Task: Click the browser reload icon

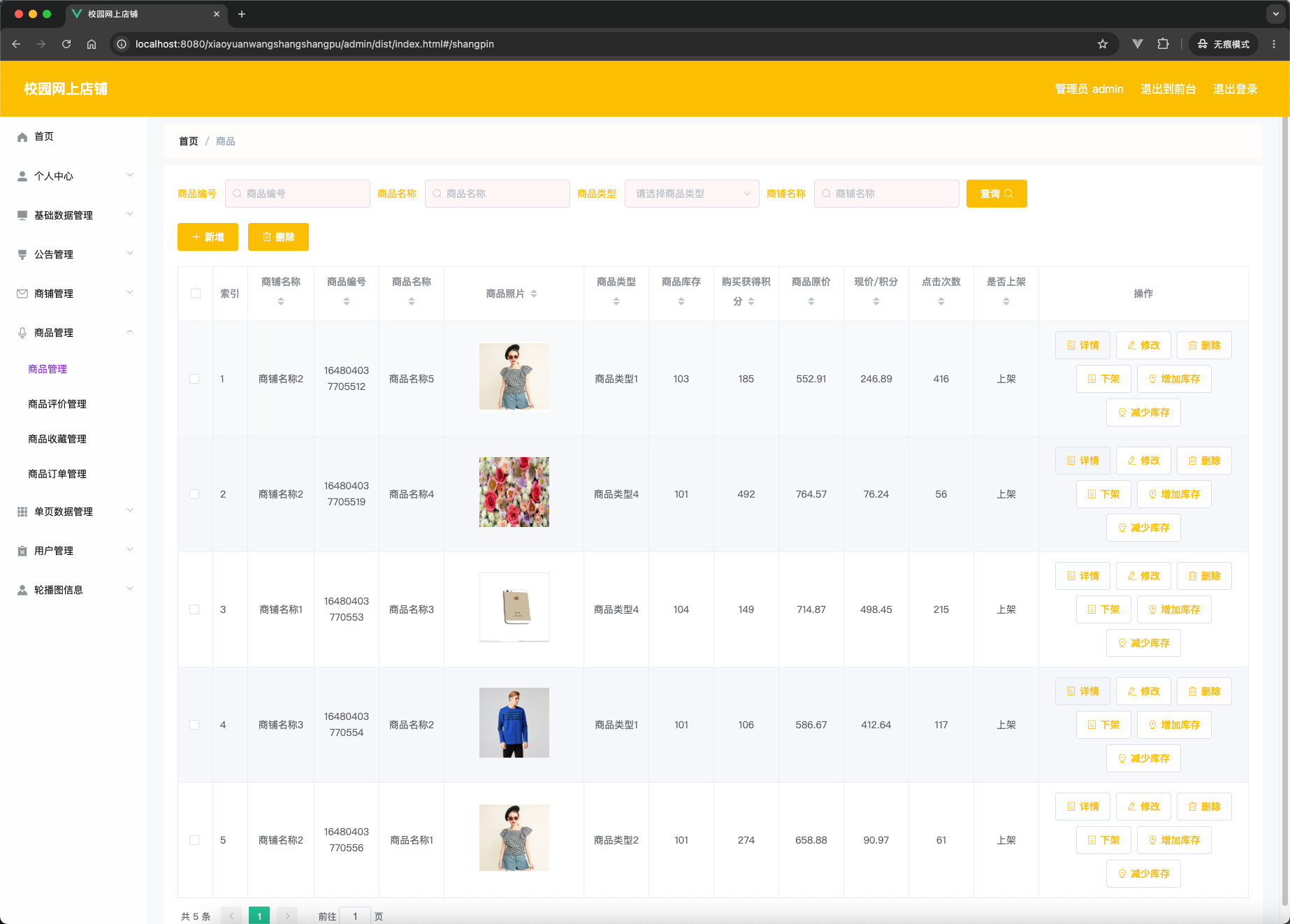Action: coord(66,44)
